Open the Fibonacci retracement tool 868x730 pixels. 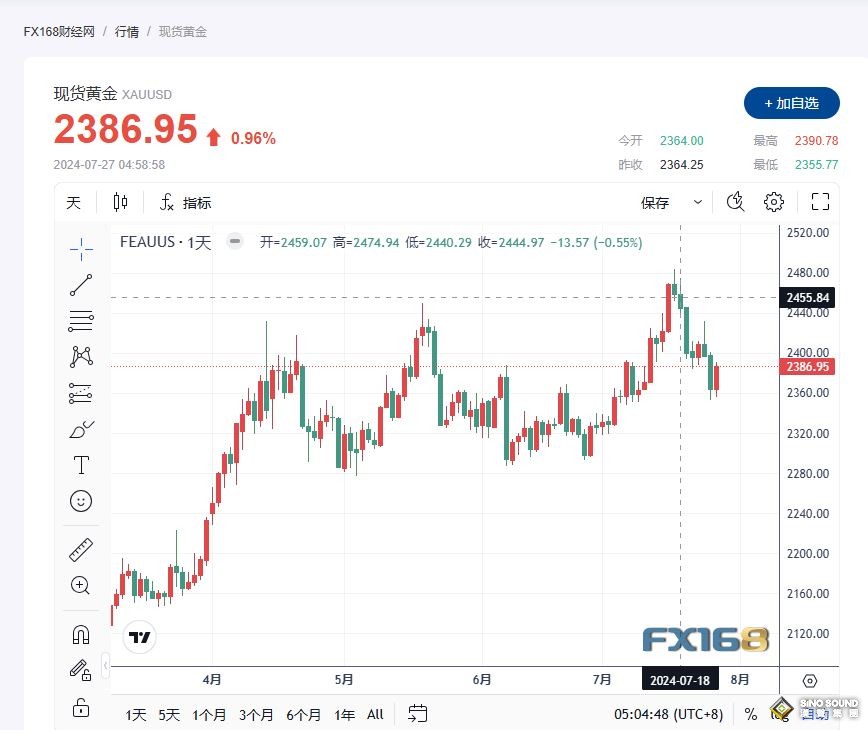(x=81, y=321)
